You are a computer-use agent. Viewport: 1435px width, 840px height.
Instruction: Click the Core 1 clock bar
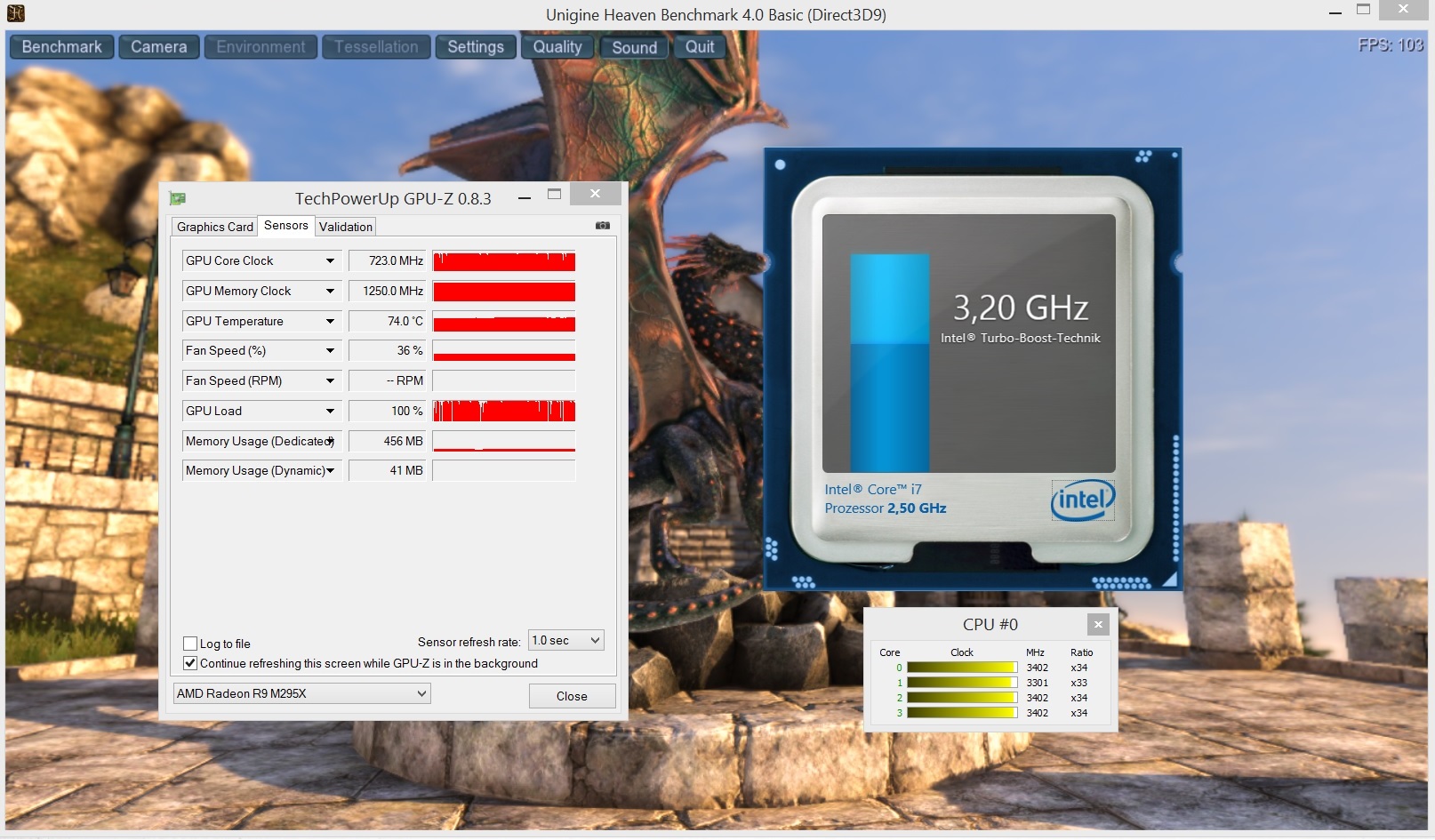tap(962, 683)
